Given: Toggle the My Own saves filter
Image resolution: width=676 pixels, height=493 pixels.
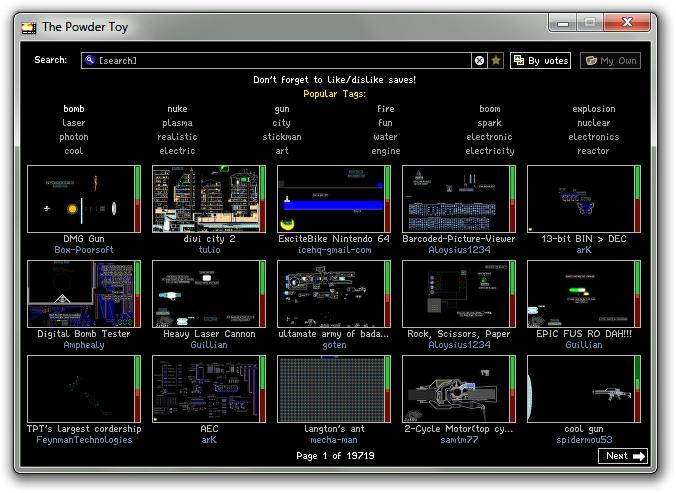Looking at the screenshot, I should click(610, 61).
